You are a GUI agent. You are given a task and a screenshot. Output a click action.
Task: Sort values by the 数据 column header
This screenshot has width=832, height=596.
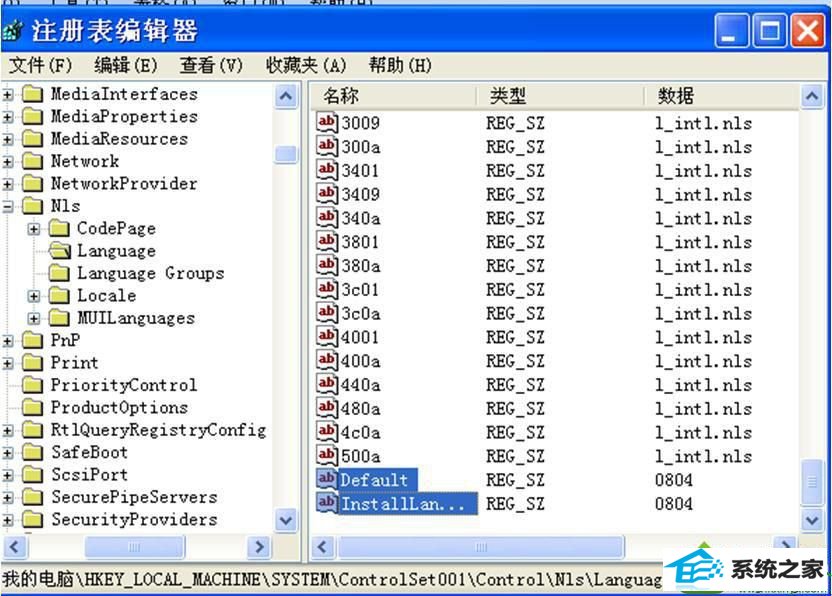coord(722,96)
